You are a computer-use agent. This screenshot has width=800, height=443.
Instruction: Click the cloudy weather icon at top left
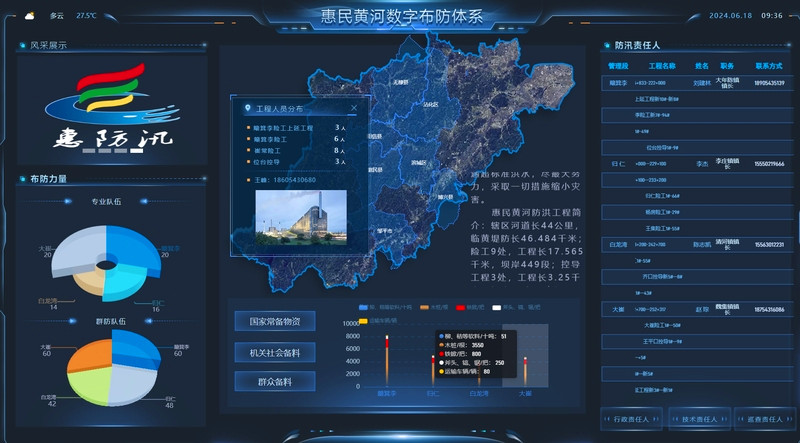point(29,16)
